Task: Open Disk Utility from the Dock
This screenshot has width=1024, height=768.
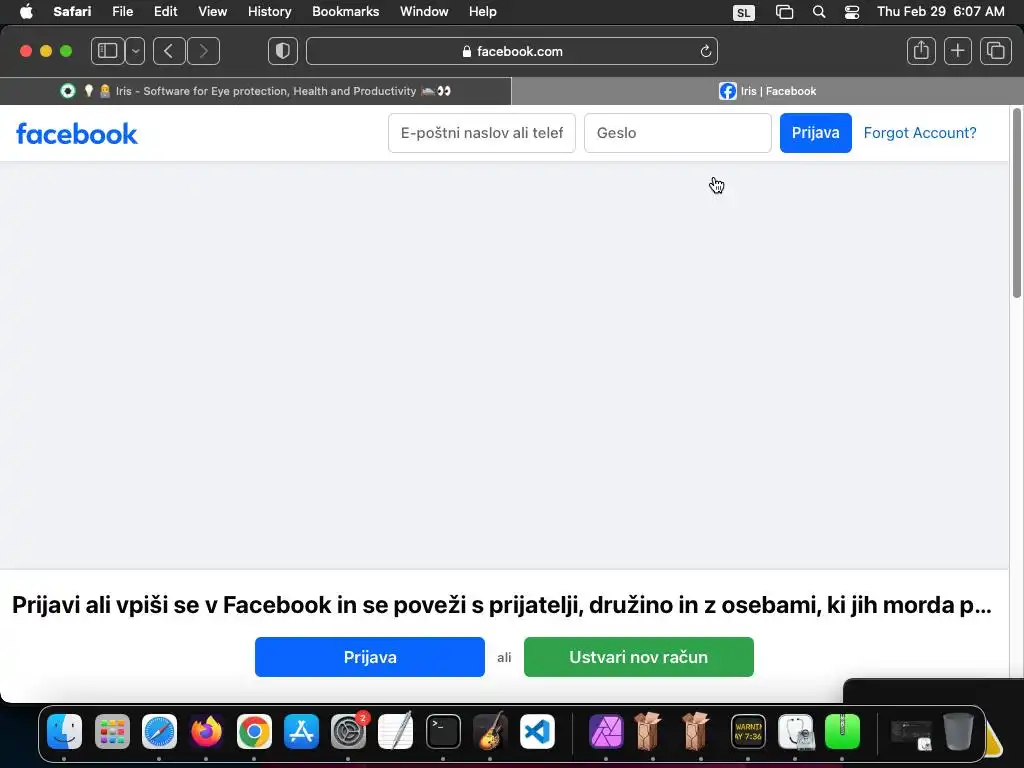Action: point(795,731)
